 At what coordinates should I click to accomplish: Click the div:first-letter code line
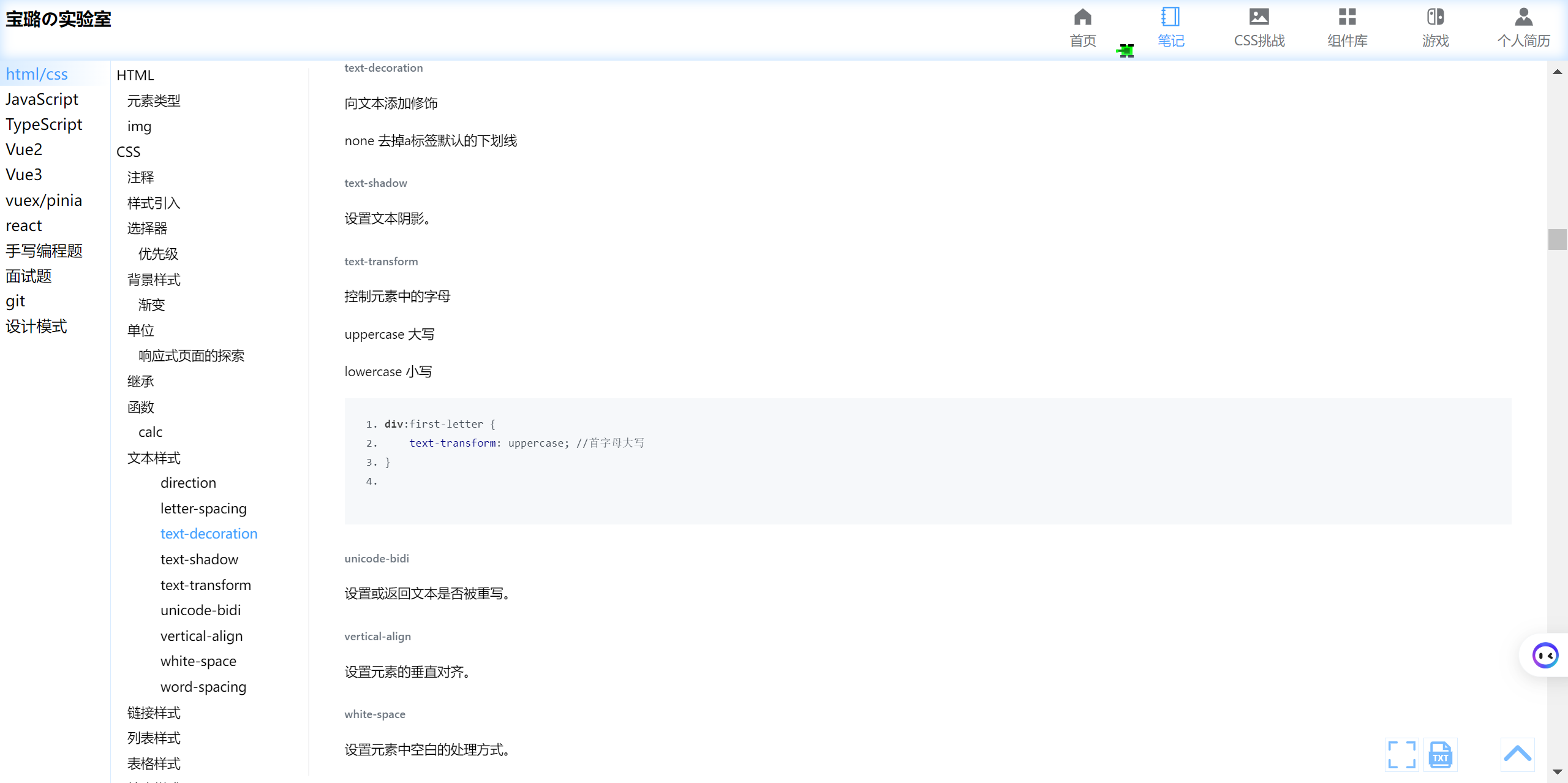[440, 424]
